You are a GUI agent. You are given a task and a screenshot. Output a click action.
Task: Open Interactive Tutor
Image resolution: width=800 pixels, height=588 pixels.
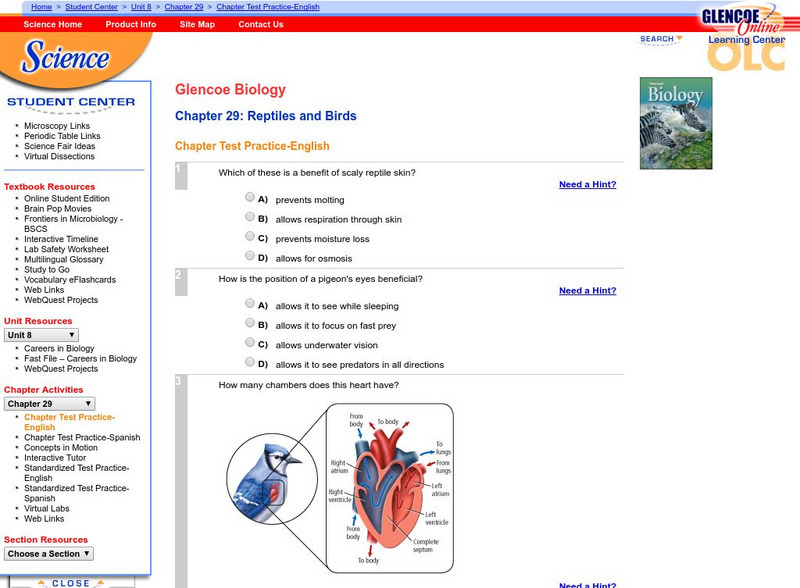[55, 458]
